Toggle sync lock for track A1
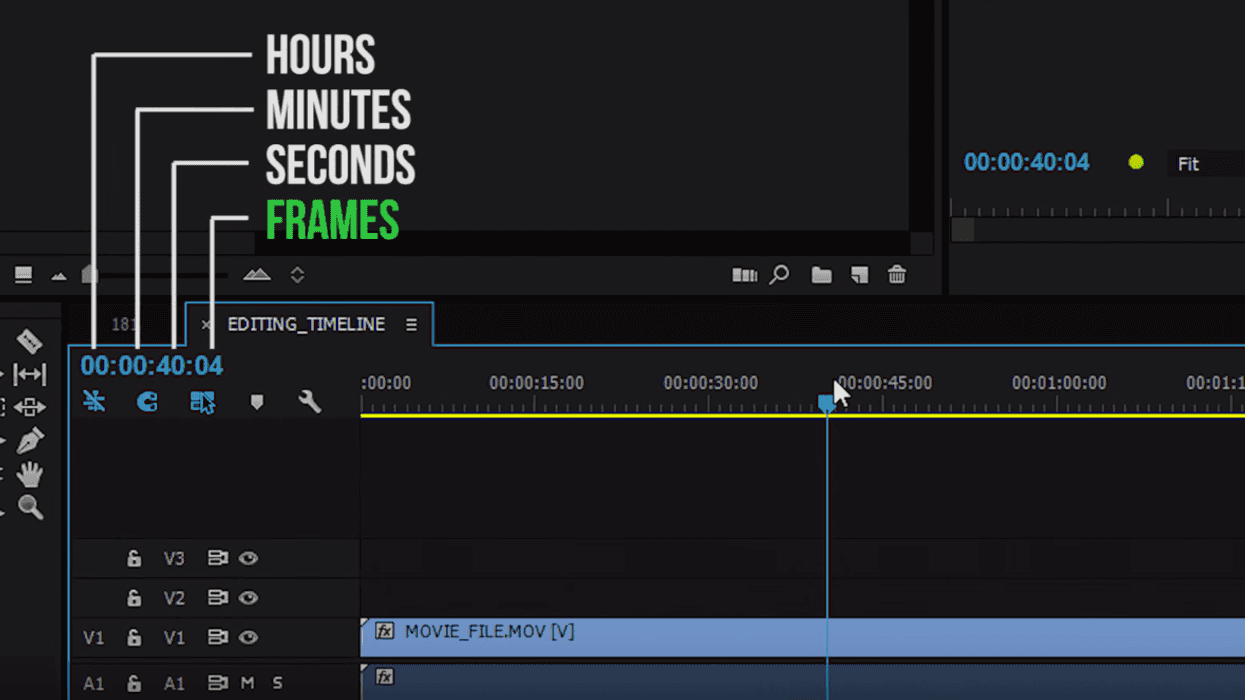This screenshot has height=700, width=1245. tap(217, 683)
